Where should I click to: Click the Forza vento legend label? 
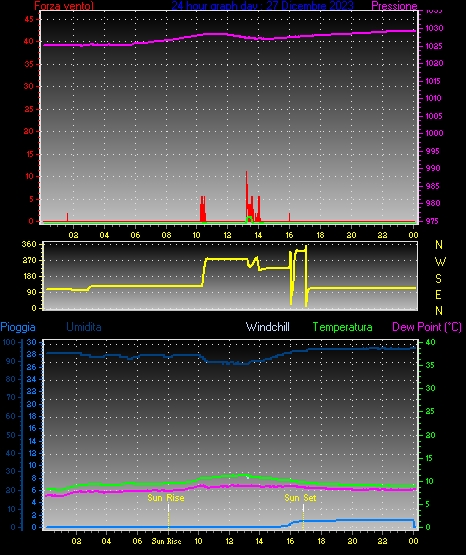tap(64, 6)
